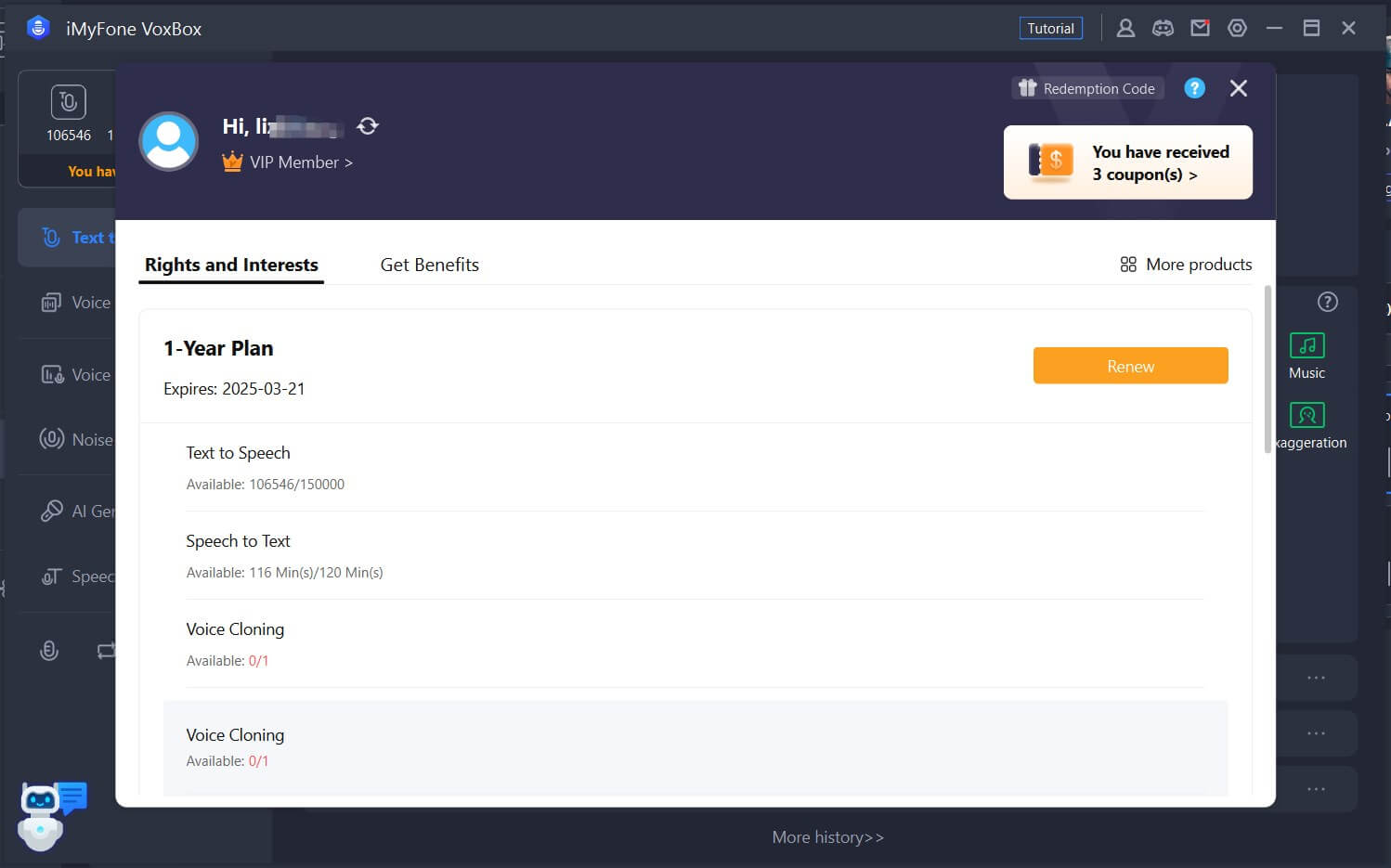The height and width of the screenshot is (868, 1391).
Task: Open the received coupons banner
Action: point(1127,162)
